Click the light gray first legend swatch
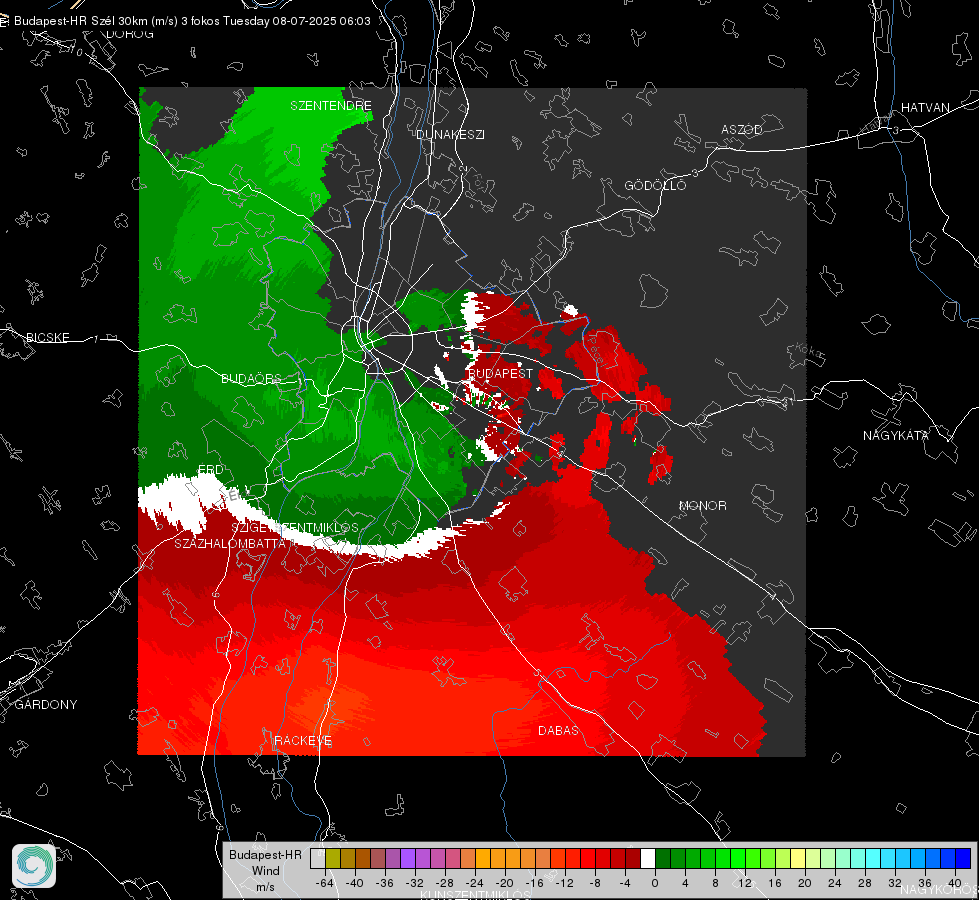 point(318,859)
